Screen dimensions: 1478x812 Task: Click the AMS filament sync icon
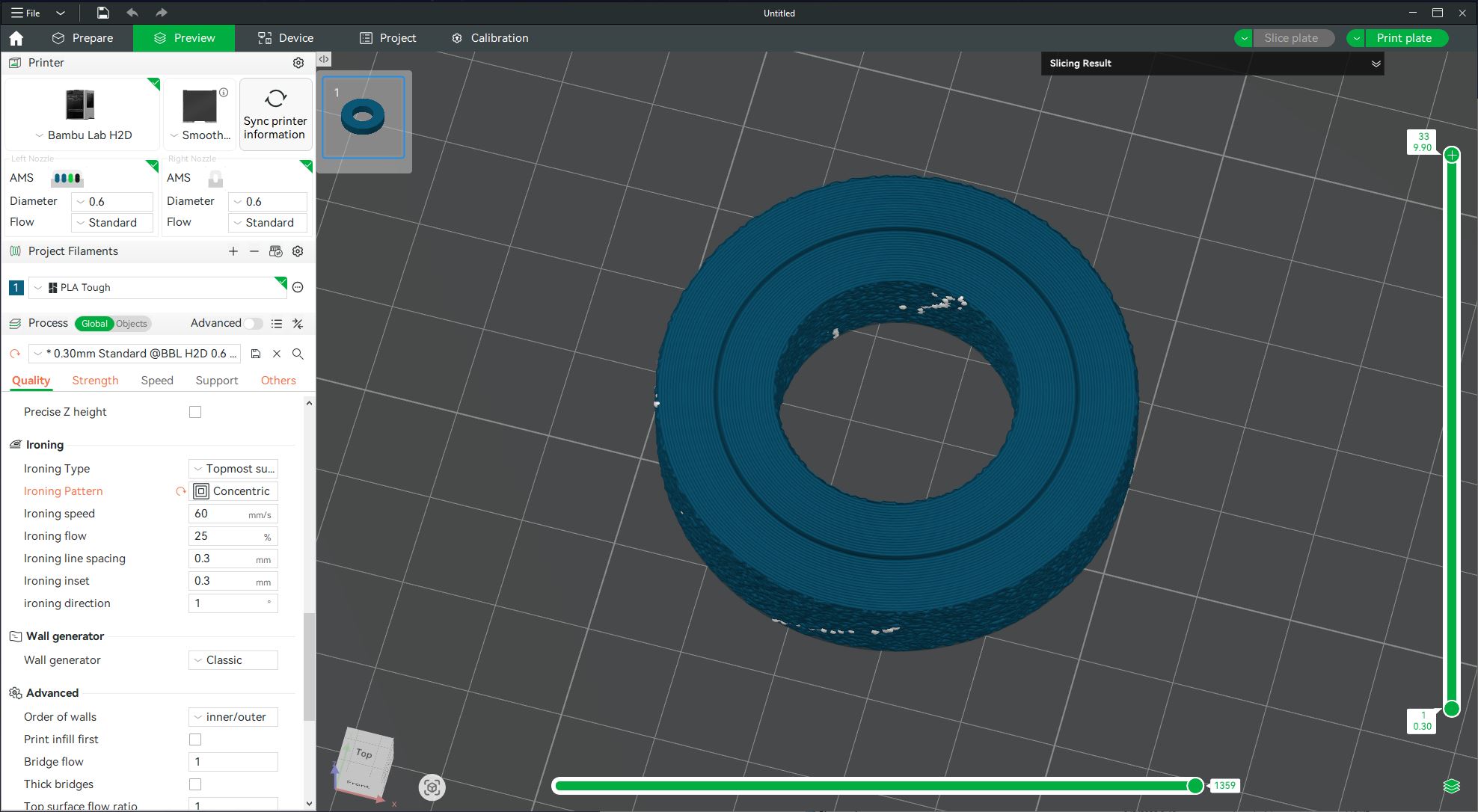(276, 251)
